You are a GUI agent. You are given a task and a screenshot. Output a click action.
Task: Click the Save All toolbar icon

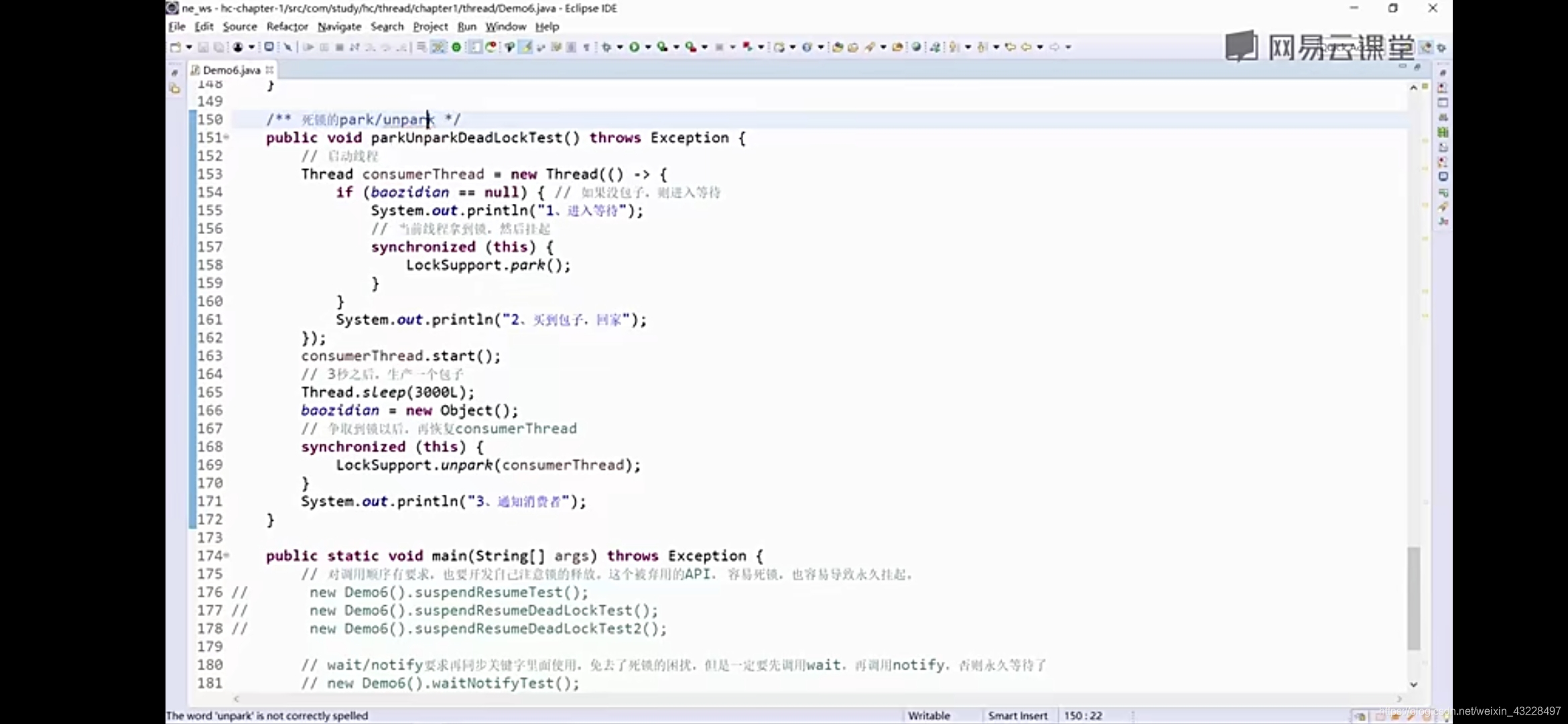(x=218, y=47)
